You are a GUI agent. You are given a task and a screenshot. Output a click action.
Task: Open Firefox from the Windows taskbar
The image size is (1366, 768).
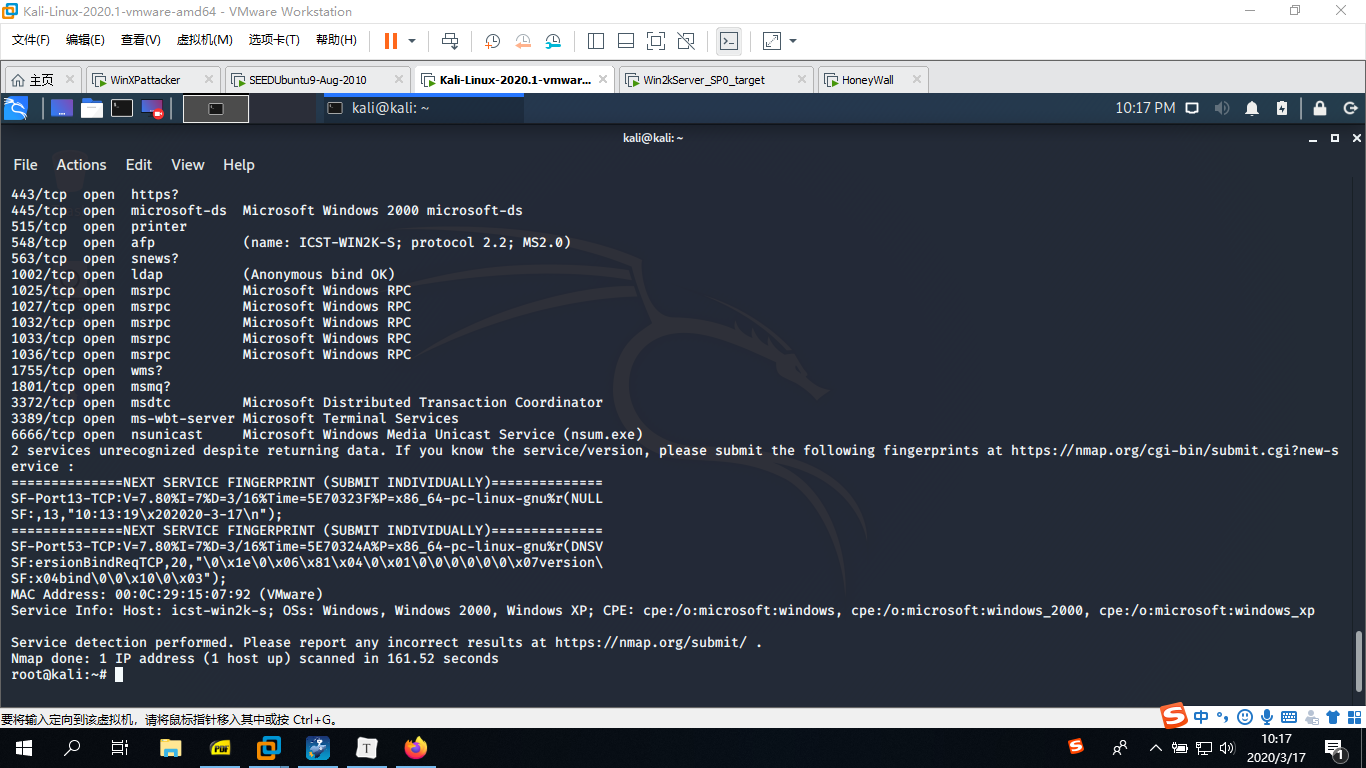tap(415, 747)
